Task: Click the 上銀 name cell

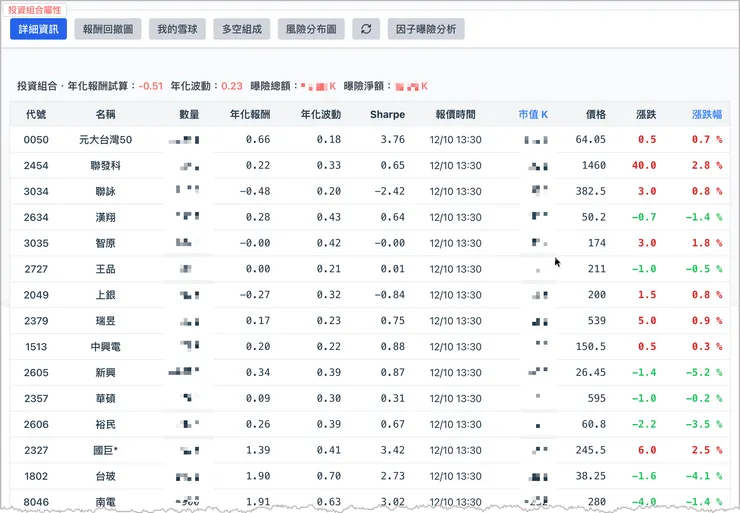Action: pyautogui.click(x=105, y=295)
